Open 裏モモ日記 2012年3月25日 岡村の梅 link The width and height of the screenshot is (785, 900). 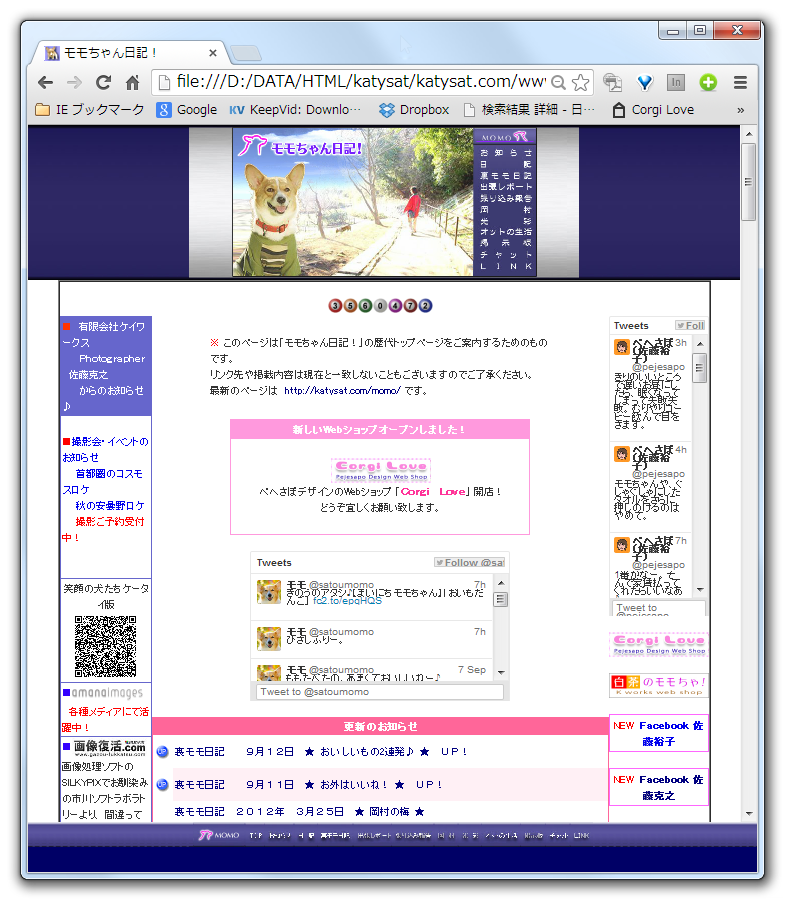tap(300, 812)
